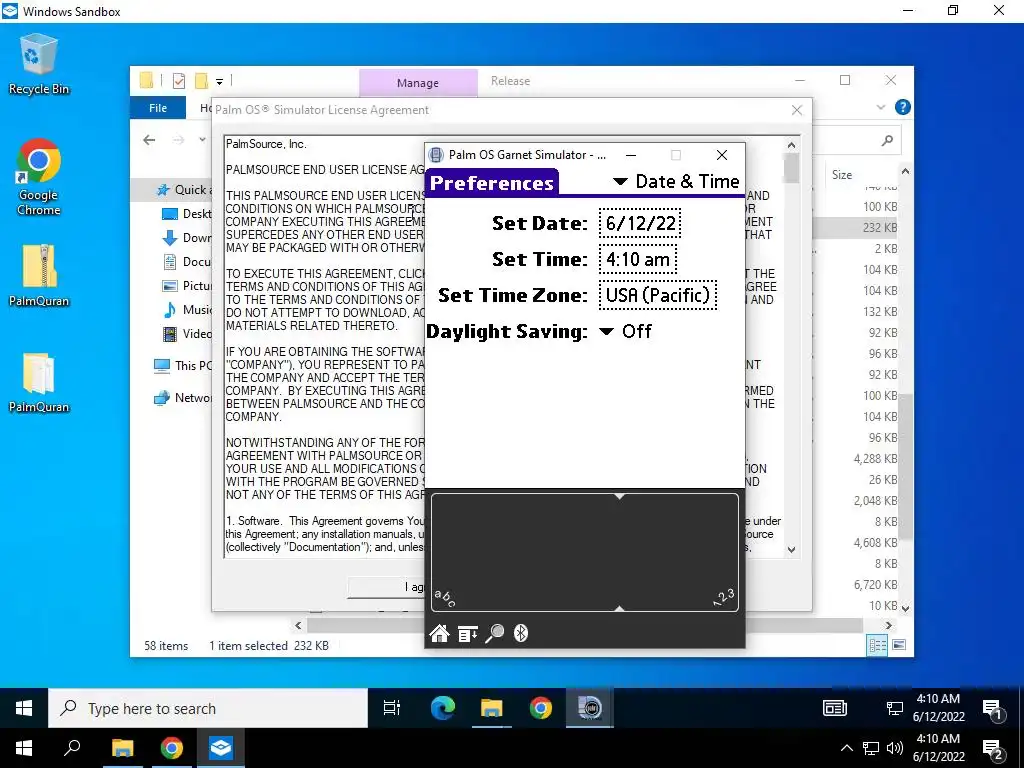The image size is (1024, 768).
Task: Click the Type here to search box
Action: click(208, 709)
